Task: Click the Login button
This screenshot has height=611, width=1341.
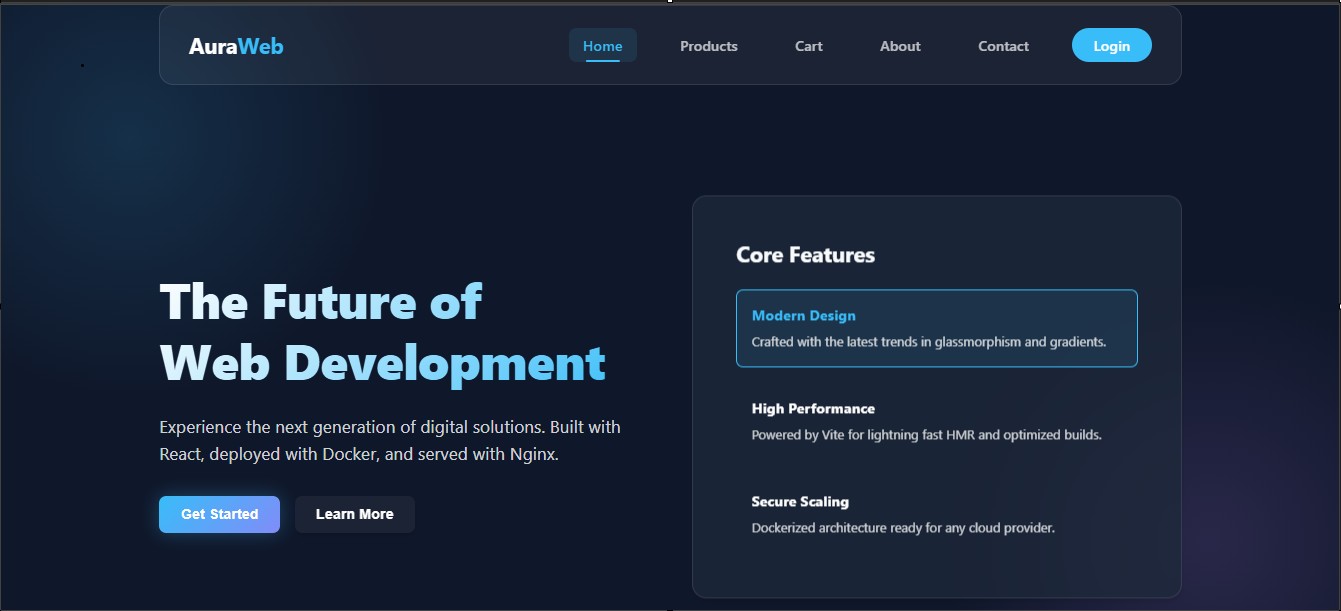Action: [1111, 45]
